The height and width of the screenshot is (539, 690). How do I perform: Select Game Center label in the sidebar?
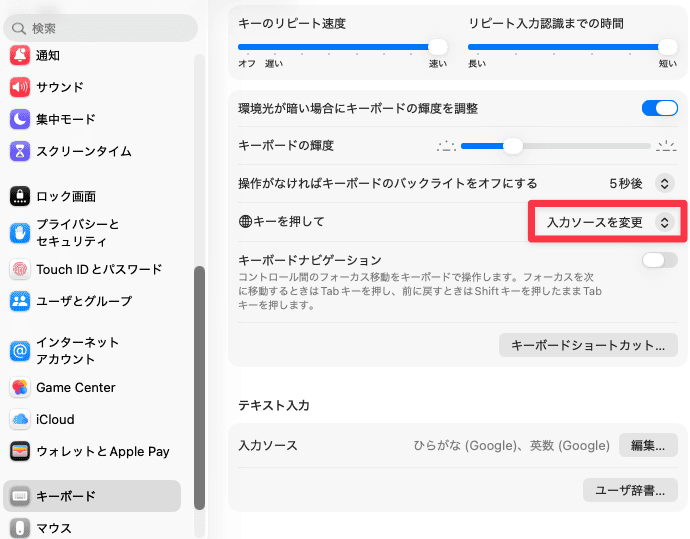[76, 387]
